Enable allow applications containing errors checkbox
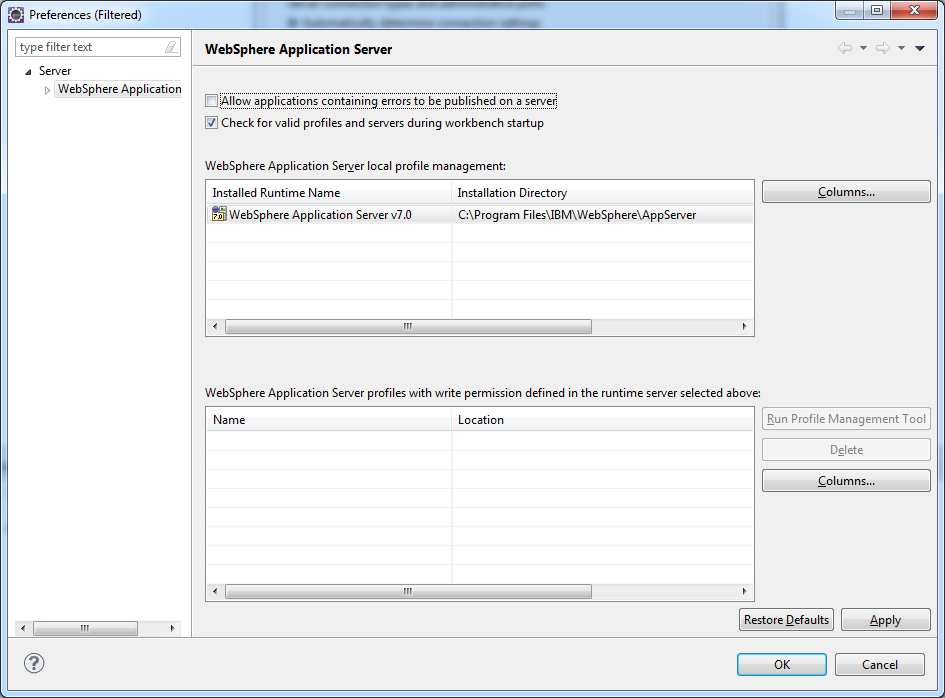This screenshot has height=698, width=945. (211, 101)
